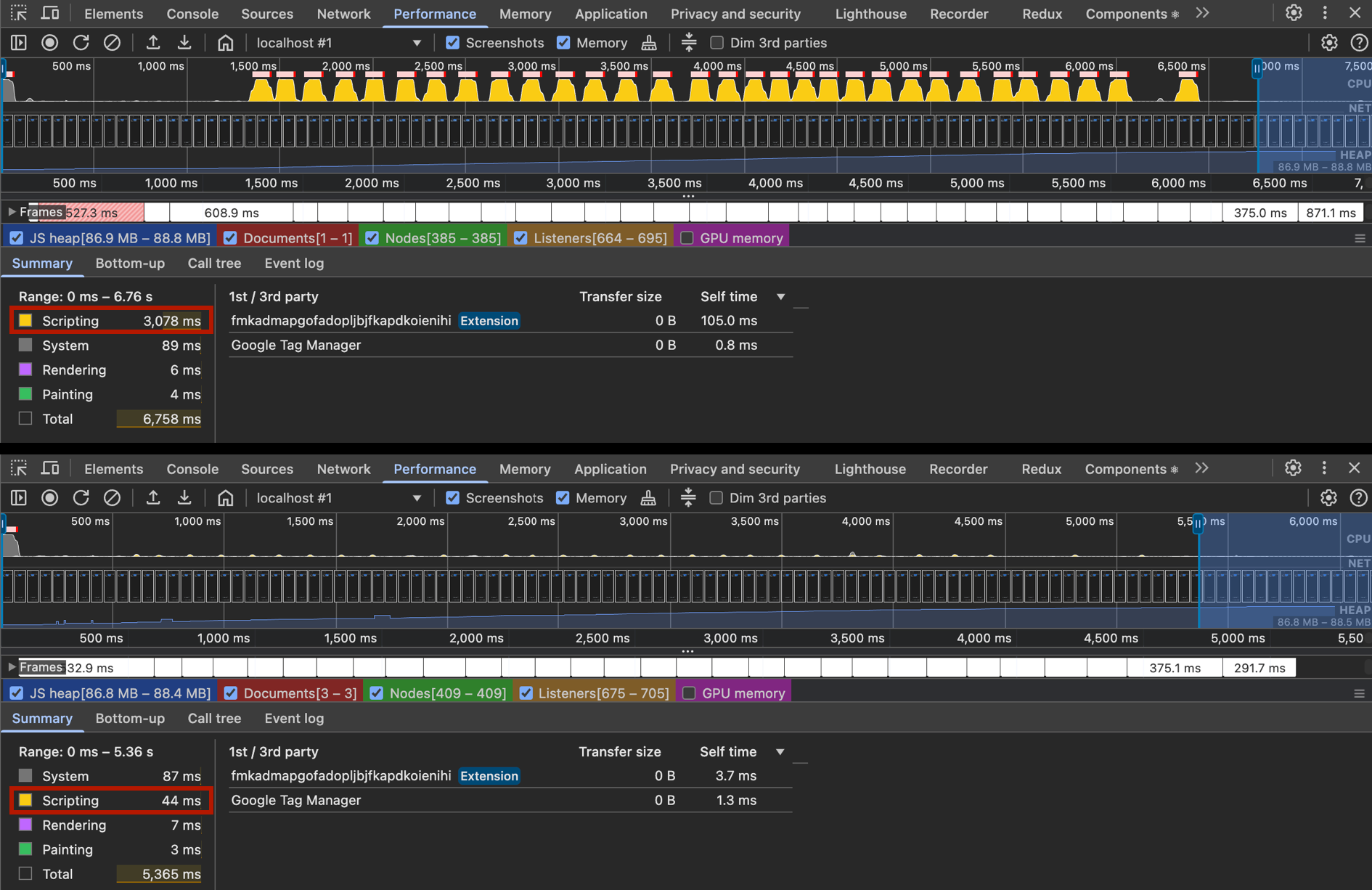The height and width of the screenshot is (890, 1372).
Task: Click the 375.1 ms frame in bottom Frames track
Action: (x=1175, y=668)
